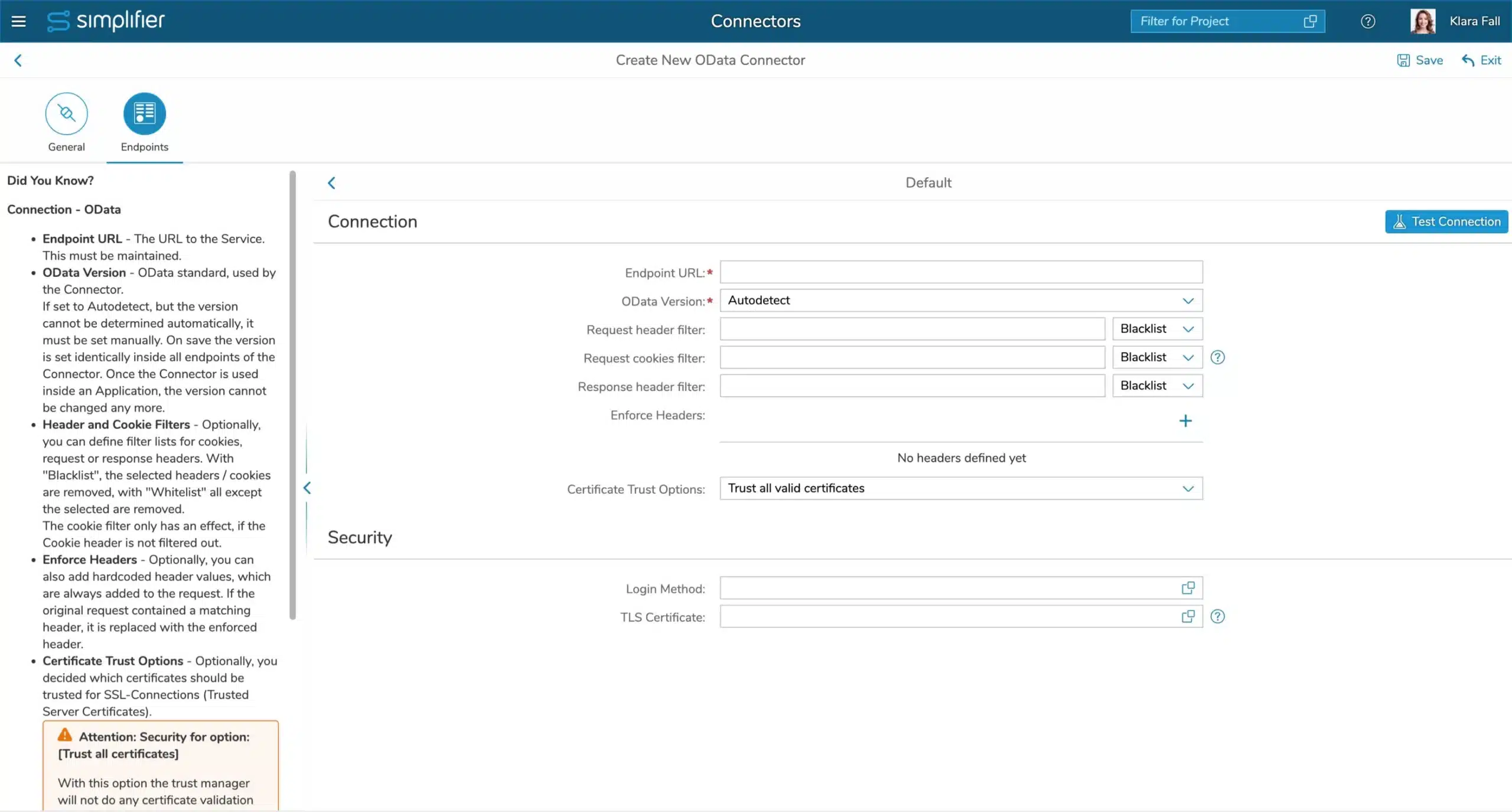Open value help in Filter for Project field
The width and height of the screenshot is (1512, 812).
point(1309,21)
